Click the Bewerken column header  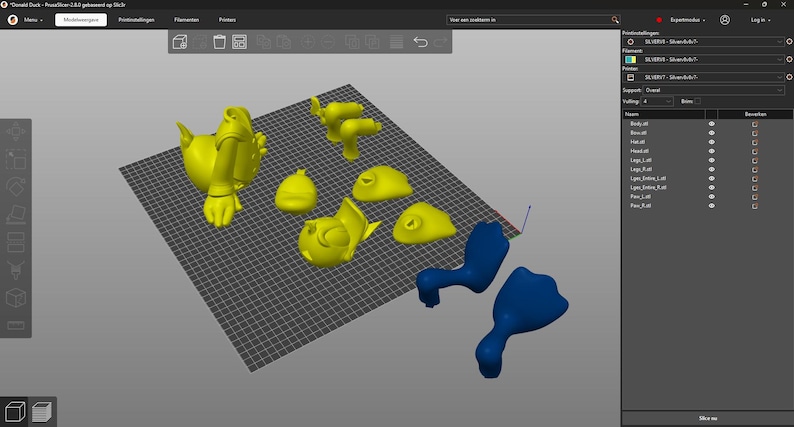pyautogui.click(x=755, y=114)
